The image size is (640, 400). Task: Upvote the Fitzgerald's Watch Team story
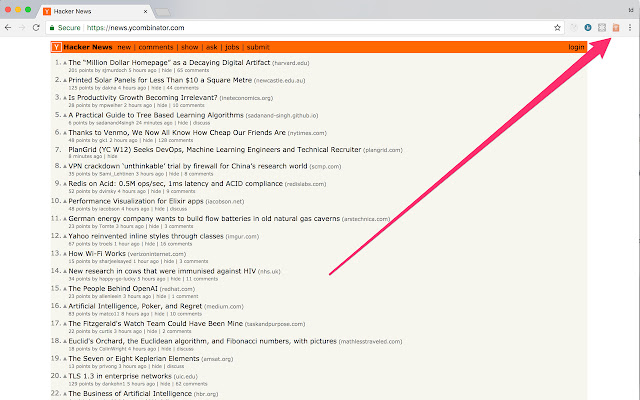coord(64,324)
